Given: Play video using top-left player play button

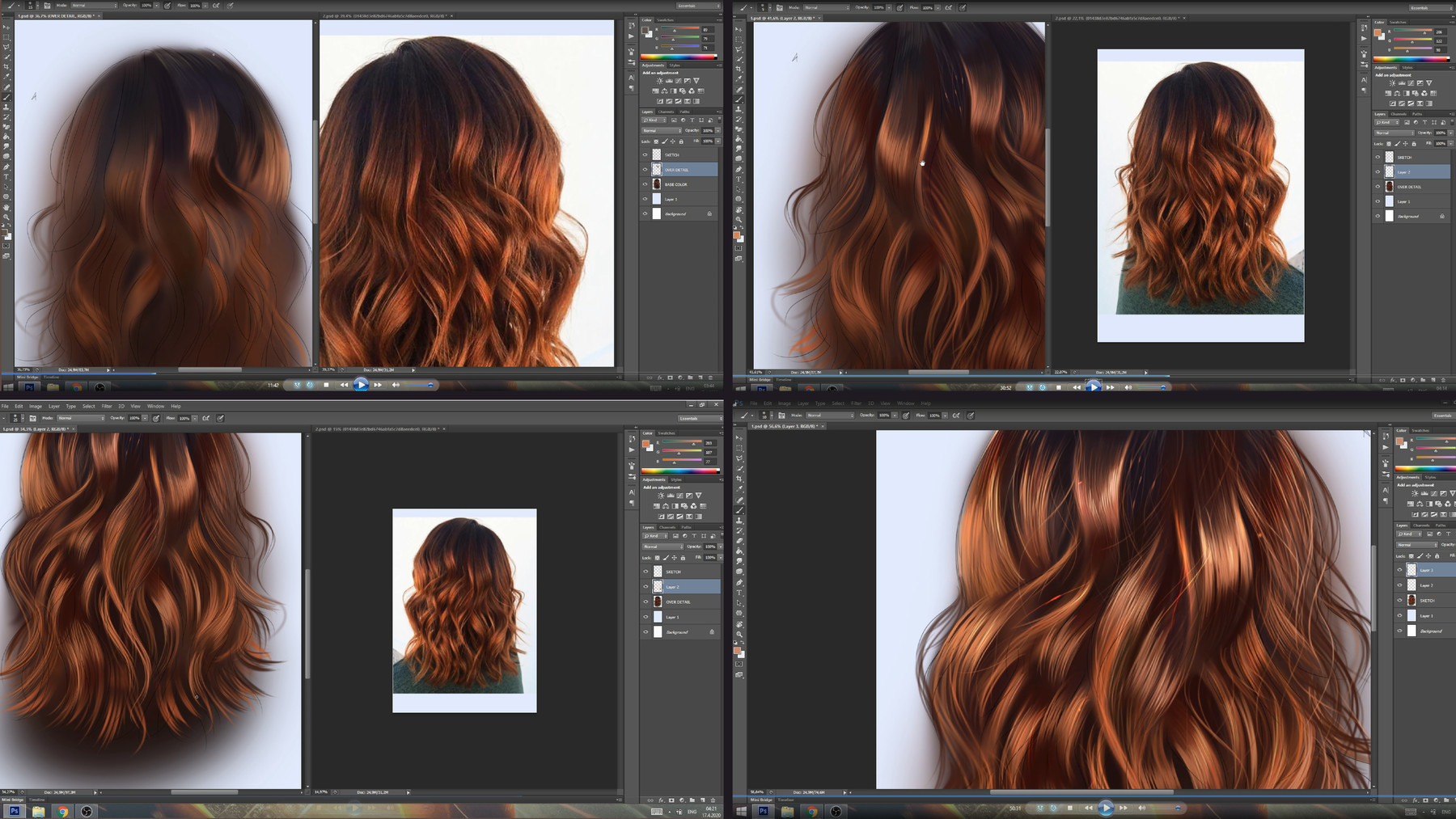Looking at the screenshot, I should click(361, 385).
